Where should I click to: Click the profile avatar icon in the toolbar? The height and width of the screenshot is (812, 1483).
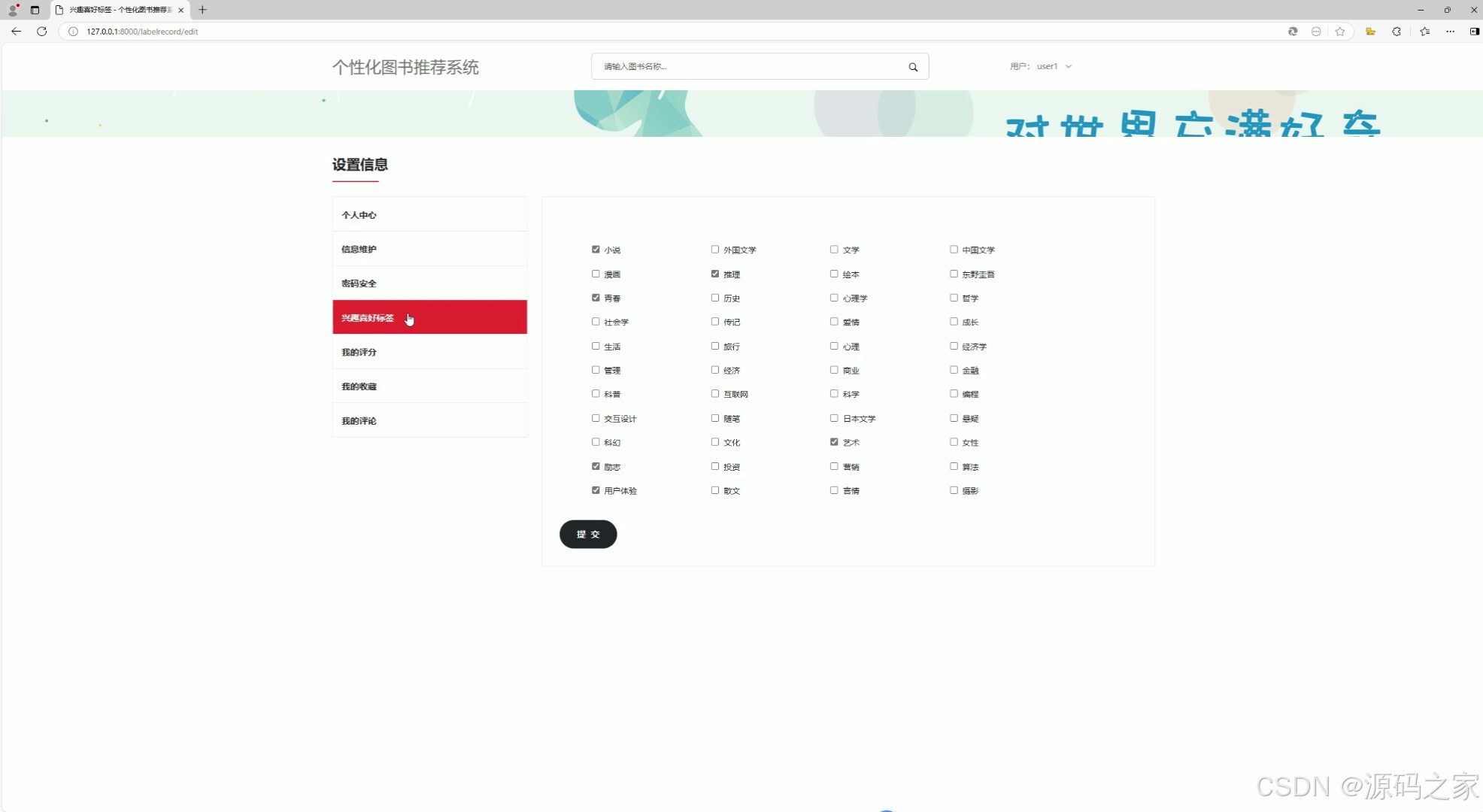[x=12, y=10]
